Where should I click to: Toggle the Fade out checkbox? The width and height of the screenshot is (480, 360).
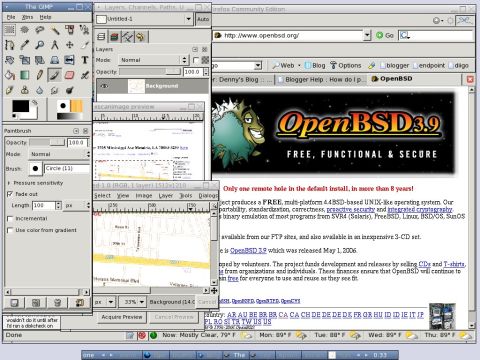[x=10, y=194]
